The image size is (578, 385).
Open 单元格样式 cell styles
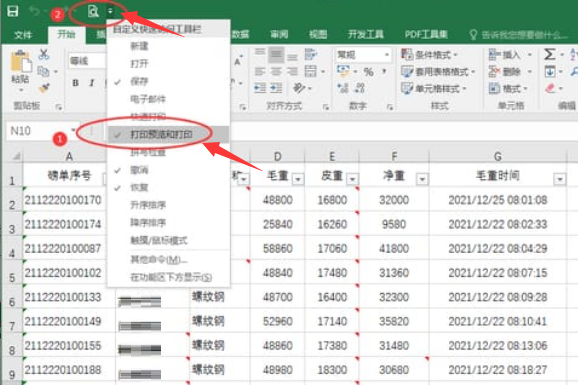434,89
